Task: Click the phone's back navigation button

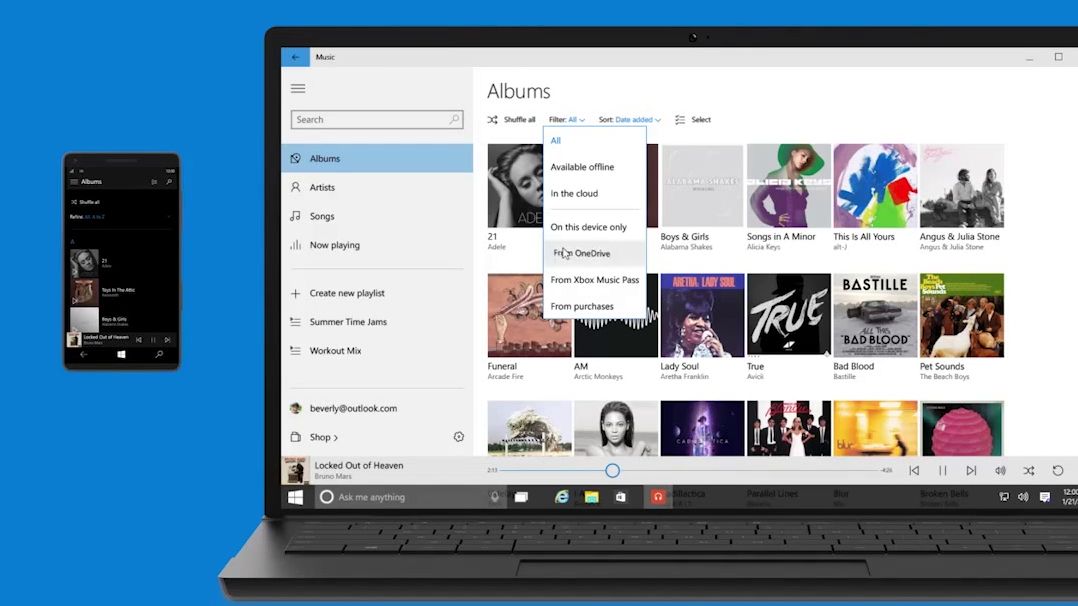Action: 83,354
